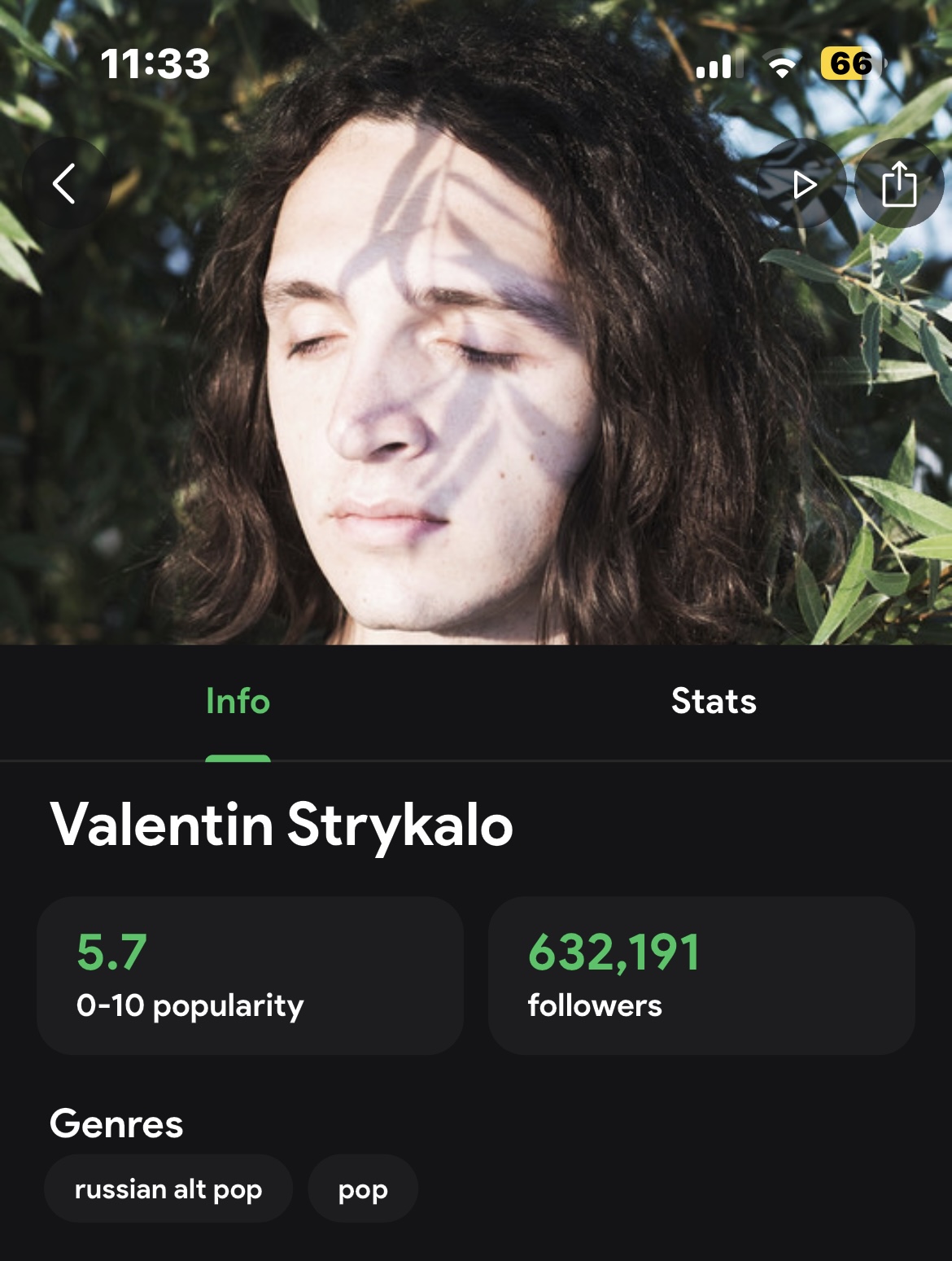Select the Info tab
This screenshot has height=1261, width=952.
pyautogui.click(x=238, y=702)
